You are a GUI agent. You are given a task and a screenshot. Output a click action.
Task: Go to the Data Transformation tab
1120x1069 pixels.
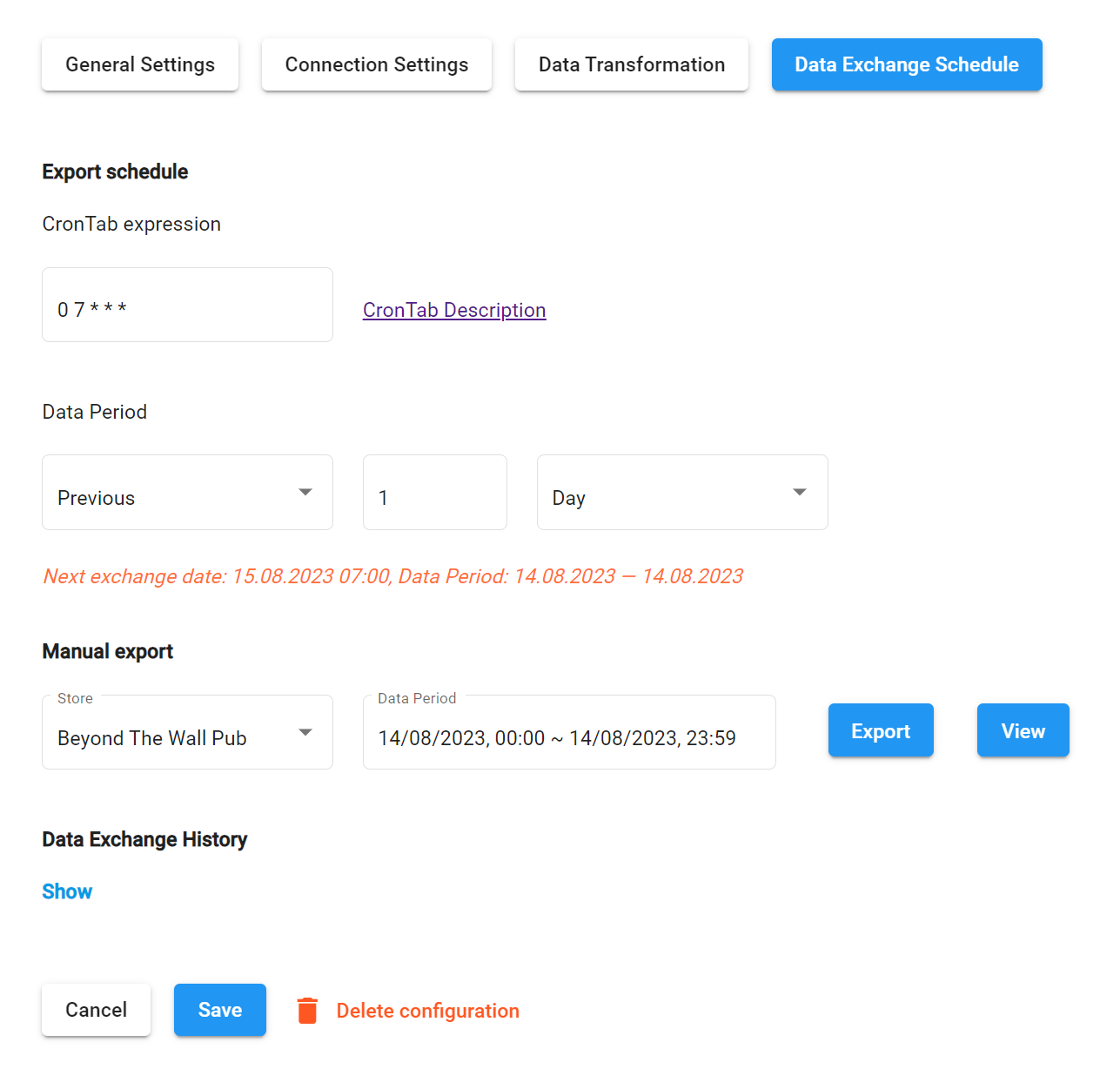click(631, 64)
